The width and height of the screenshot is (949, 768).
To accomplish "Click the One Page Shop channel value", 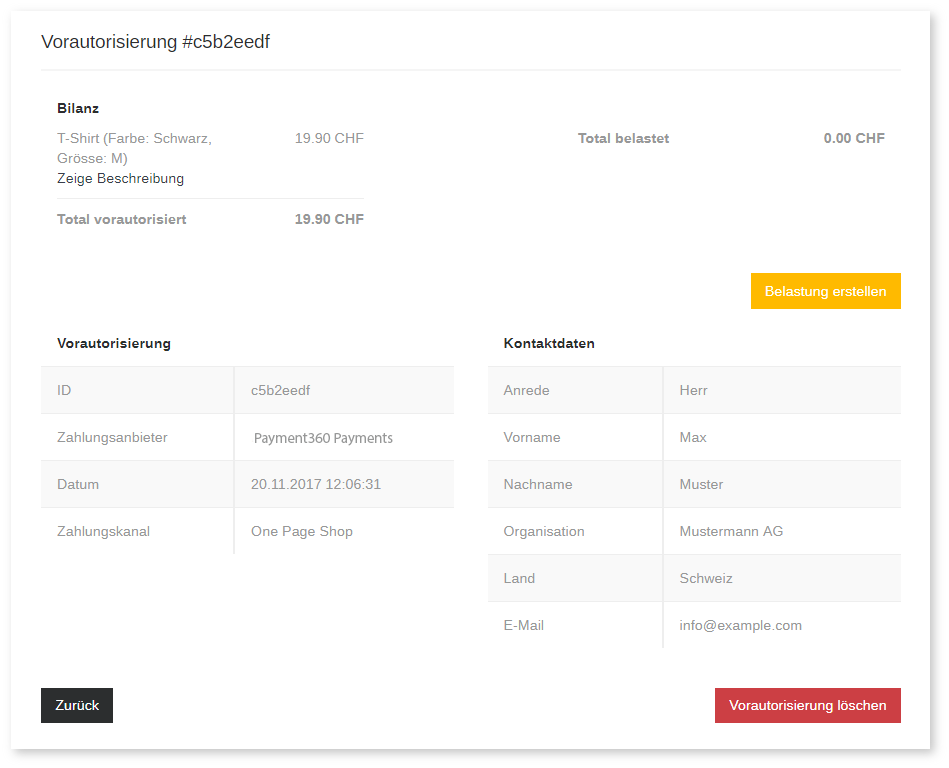I will coord(301,531).
